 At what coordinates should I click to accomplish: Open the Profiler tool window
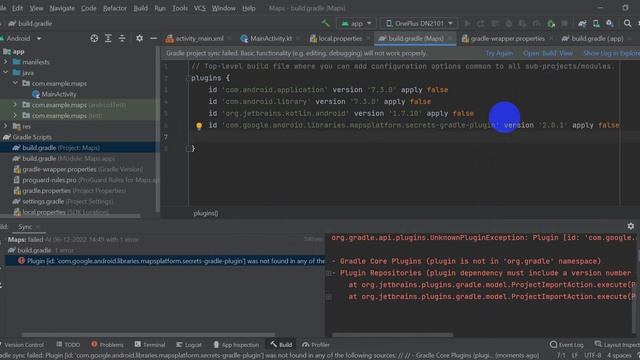[x=316, y=345]
